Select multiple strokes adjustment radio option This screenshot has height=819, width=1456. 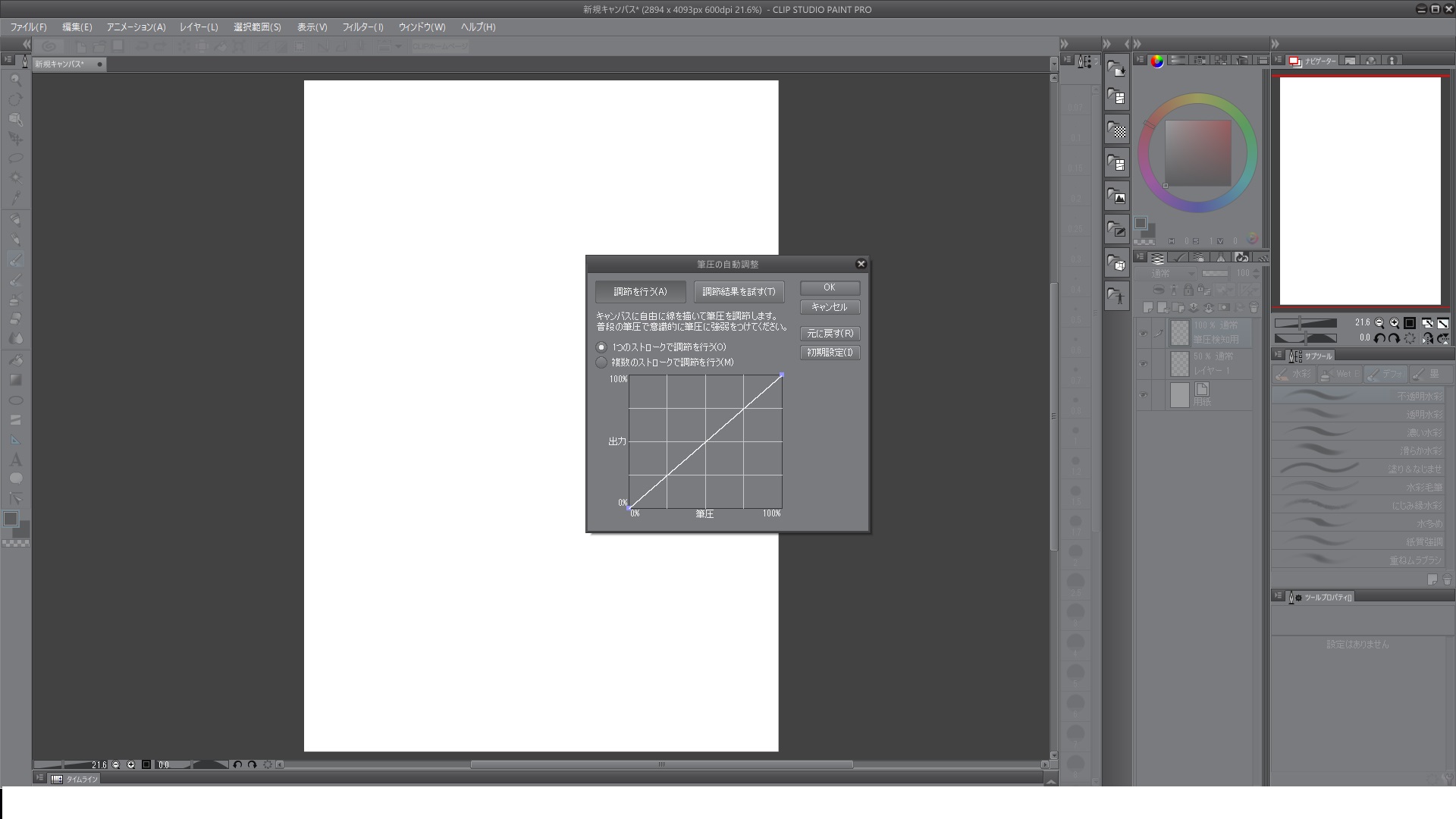(602, 362)
